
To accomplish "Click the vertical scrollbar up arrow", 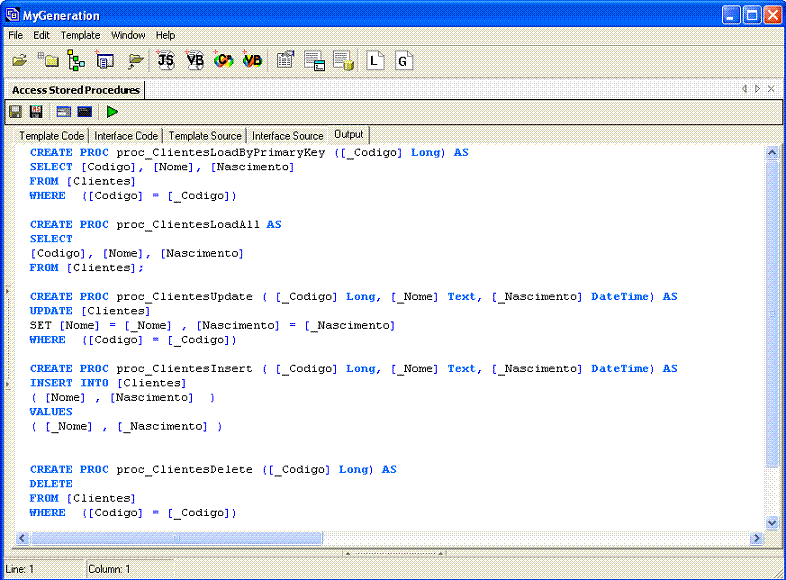I will click(x=772, y=152).
